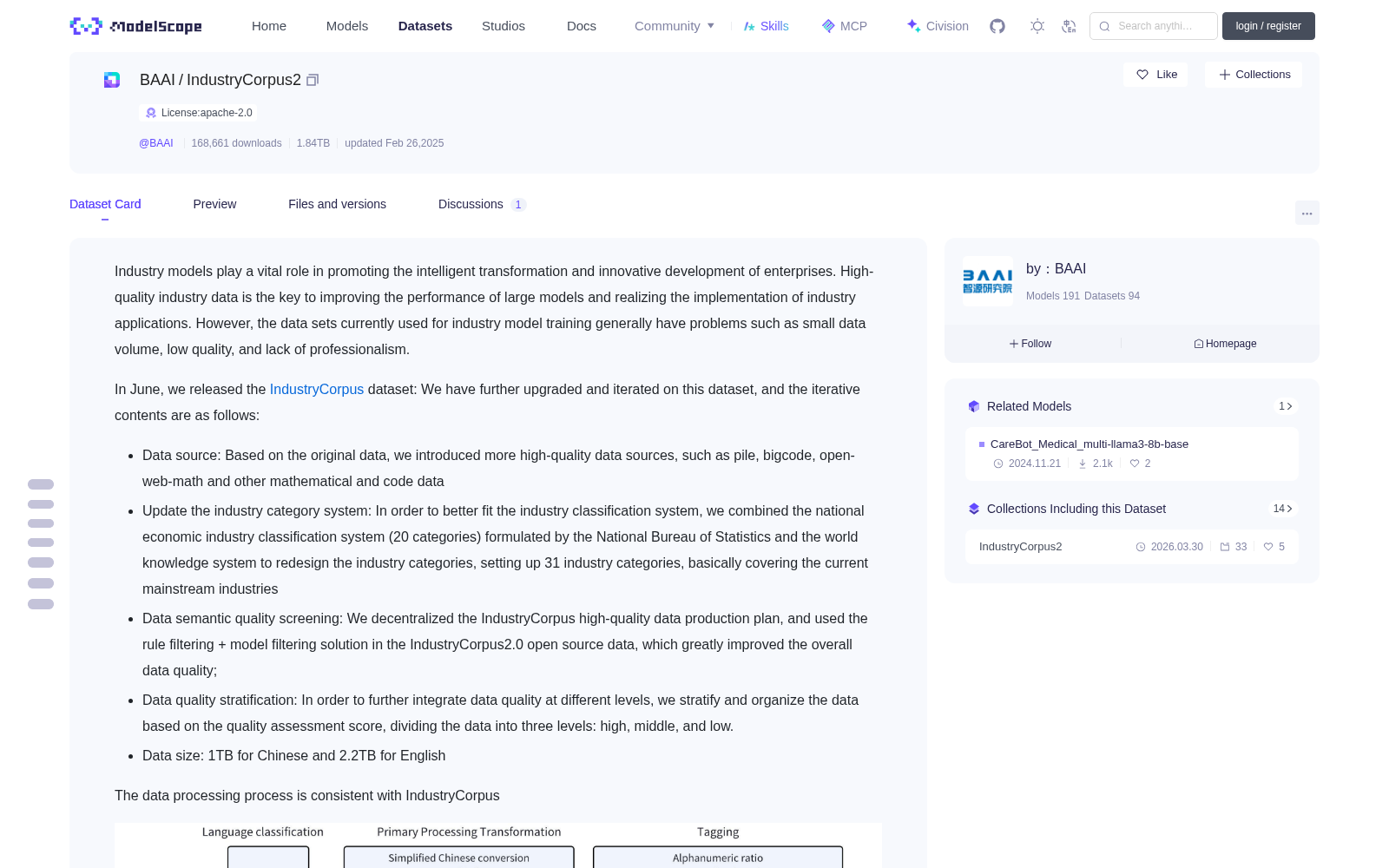Click the magnifier icon in search box
Viewport: 1389px width, 868px height.
coord(1104,26)
